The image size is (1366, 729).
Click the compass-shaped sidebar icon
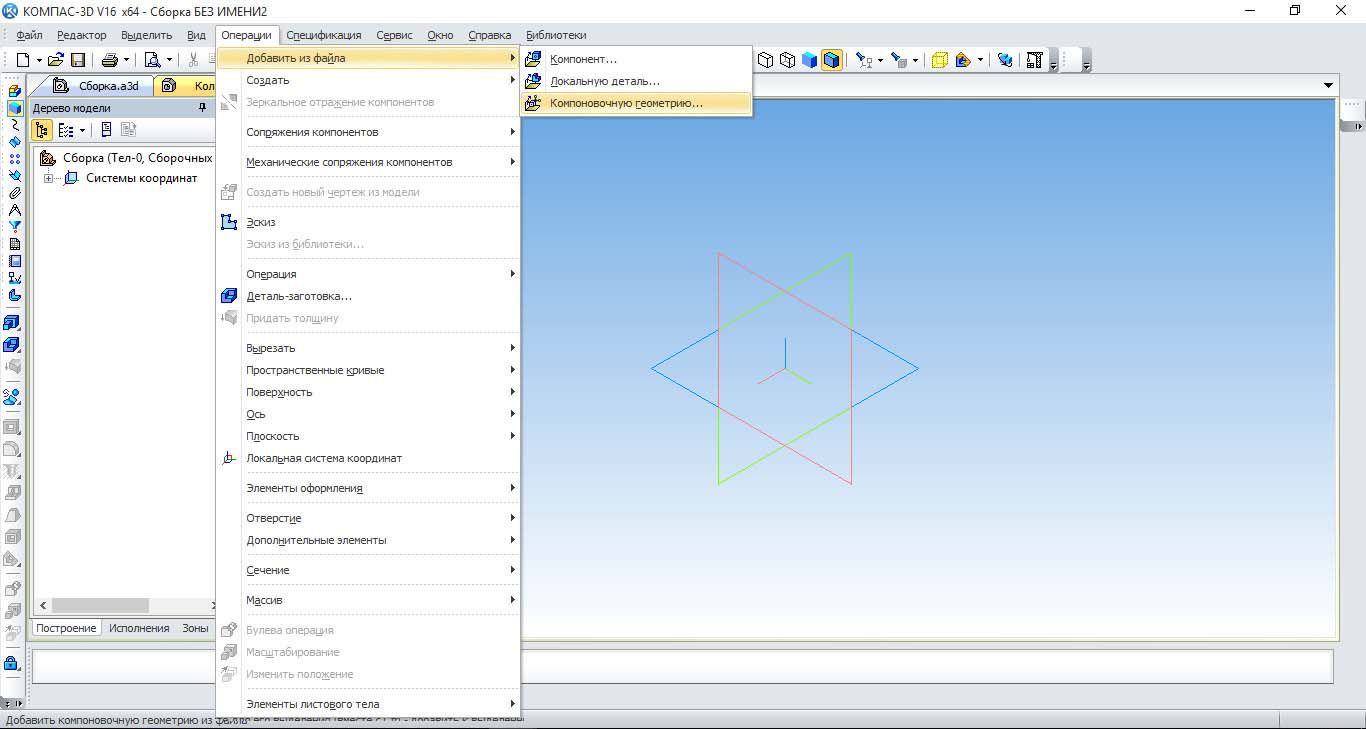(14, 210)
